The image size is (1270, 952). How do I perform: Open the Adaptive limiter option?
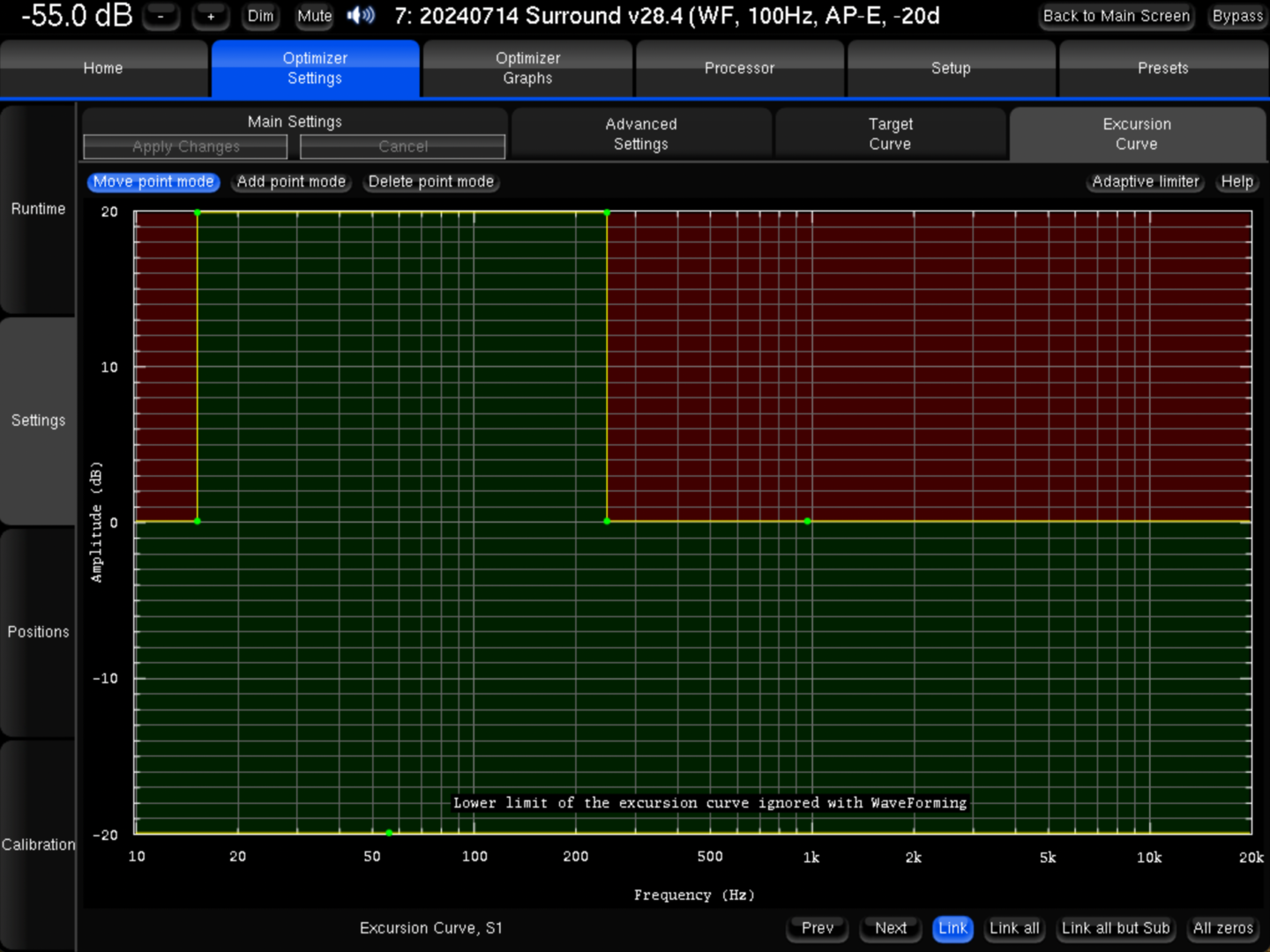tap(1145, 182)
